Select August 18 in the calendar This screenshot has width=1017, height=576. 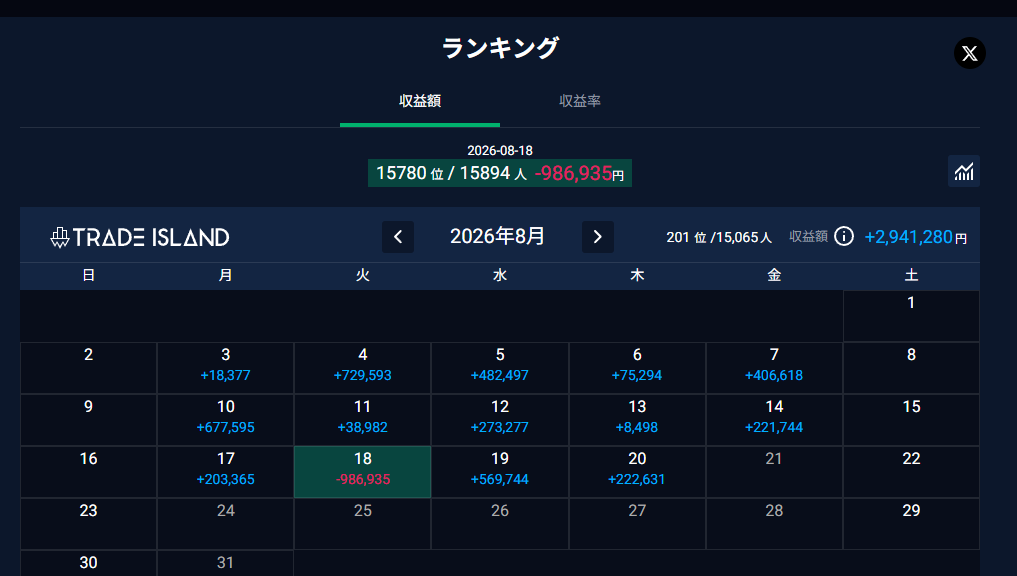(363, 472)
